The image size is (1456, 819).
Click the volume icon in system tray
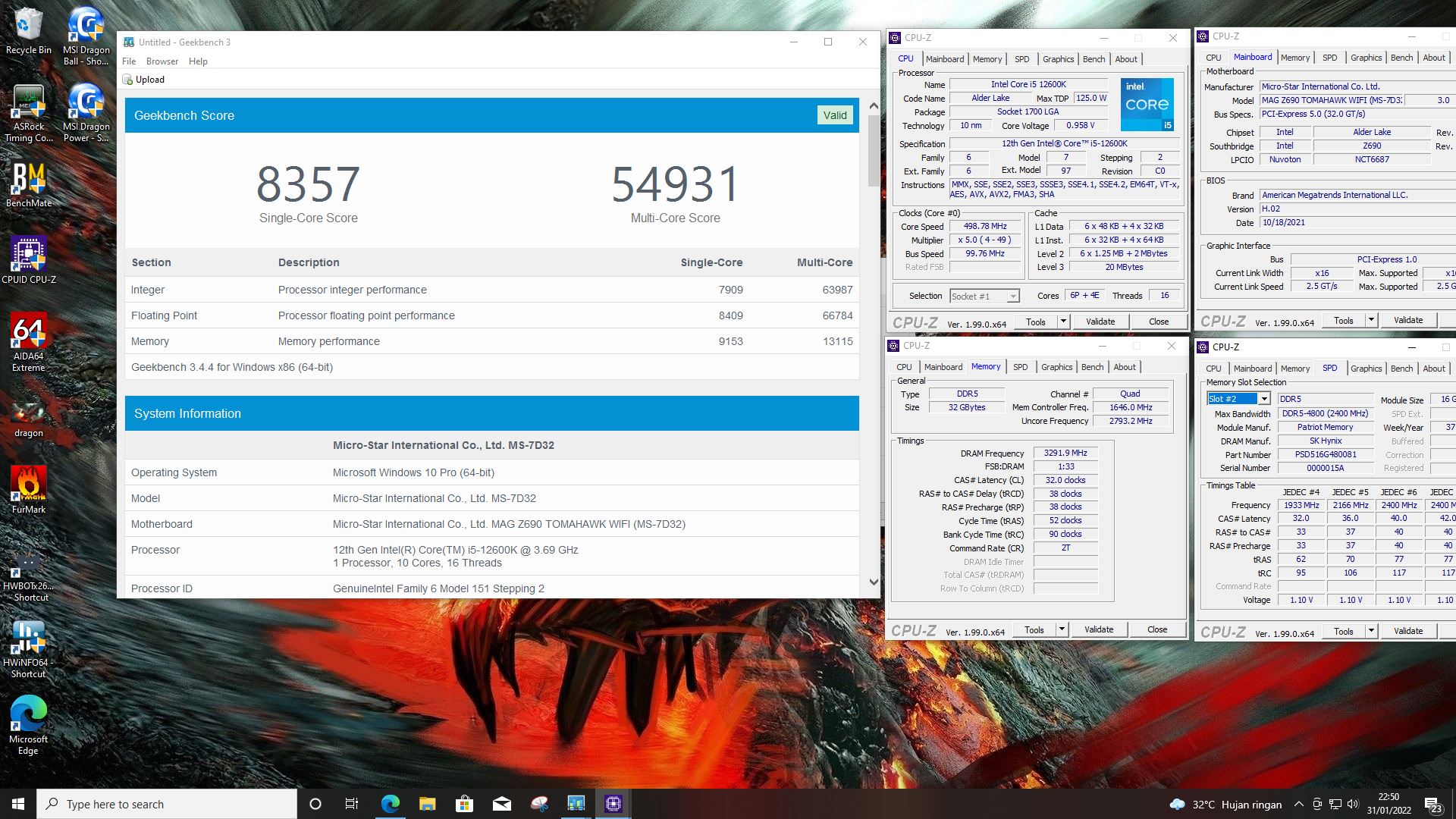(x=1353, y=804)
